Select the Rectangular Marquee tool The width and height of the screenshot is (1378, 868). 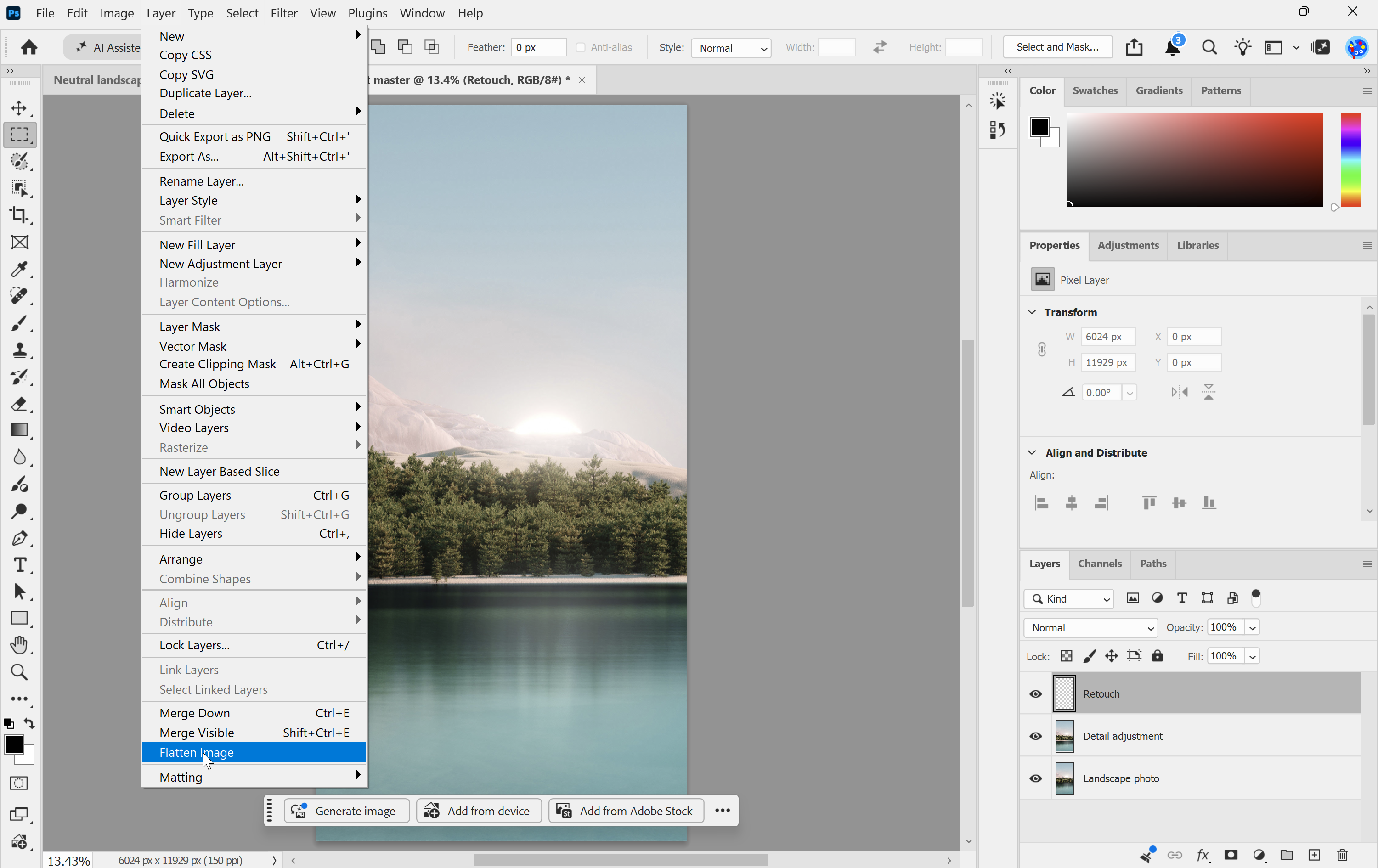(x=19, y=135)
